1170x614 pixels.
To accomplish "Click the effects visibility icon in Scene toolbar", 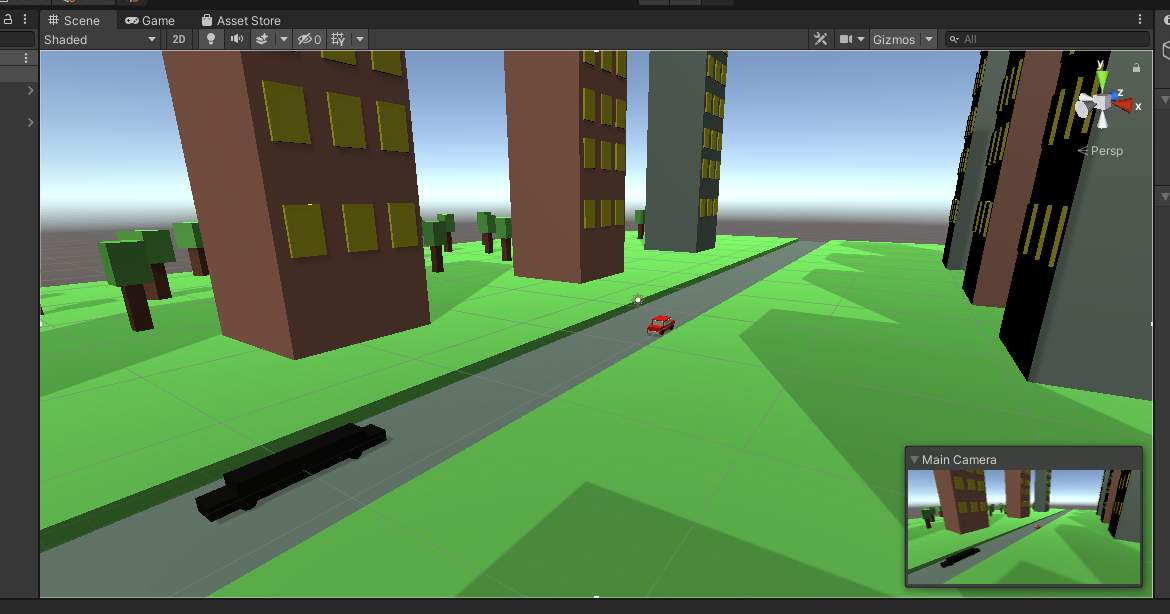I will [x=263, y=39].
